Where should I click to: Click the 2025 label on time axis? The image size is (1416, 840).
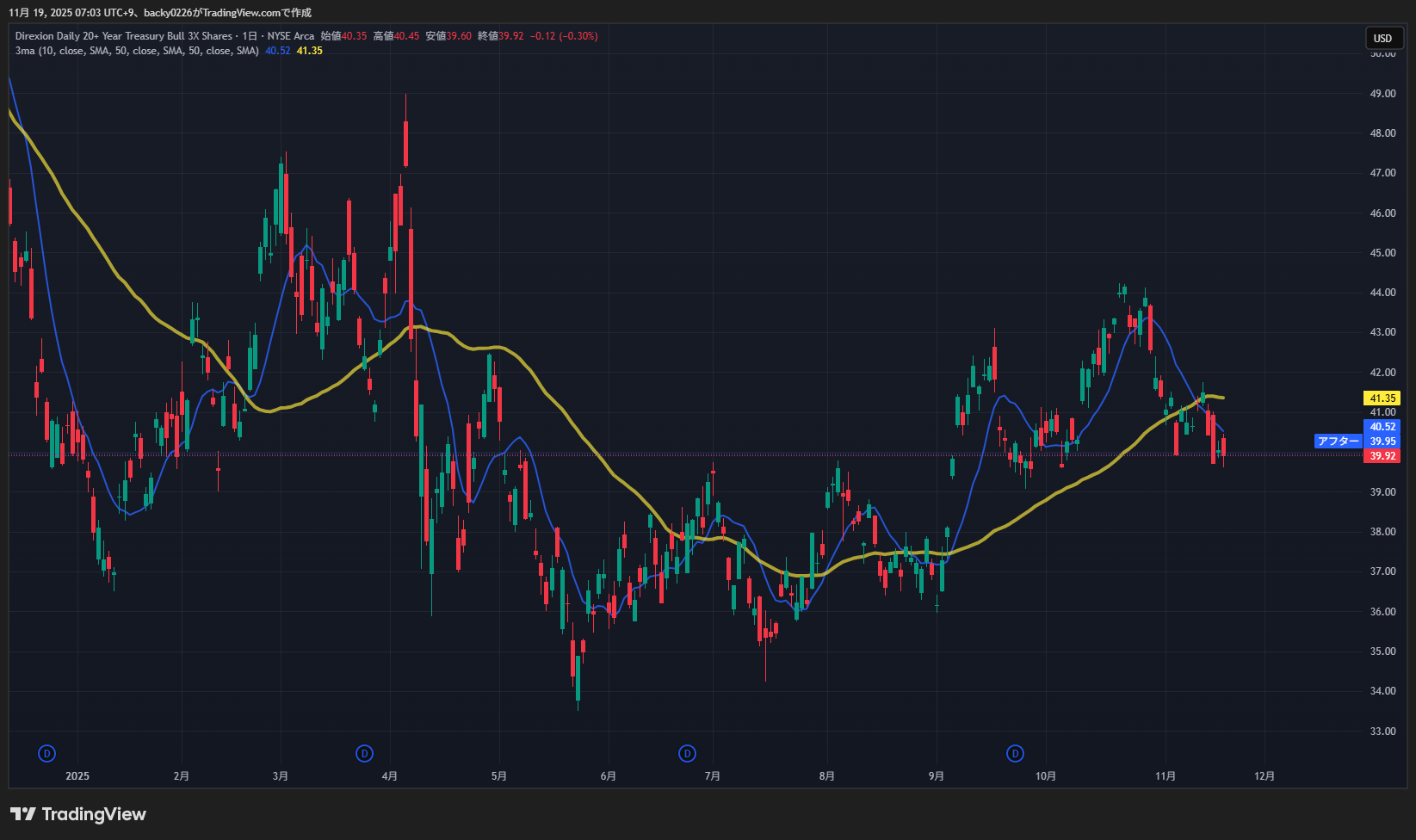(x=77, y=776)
